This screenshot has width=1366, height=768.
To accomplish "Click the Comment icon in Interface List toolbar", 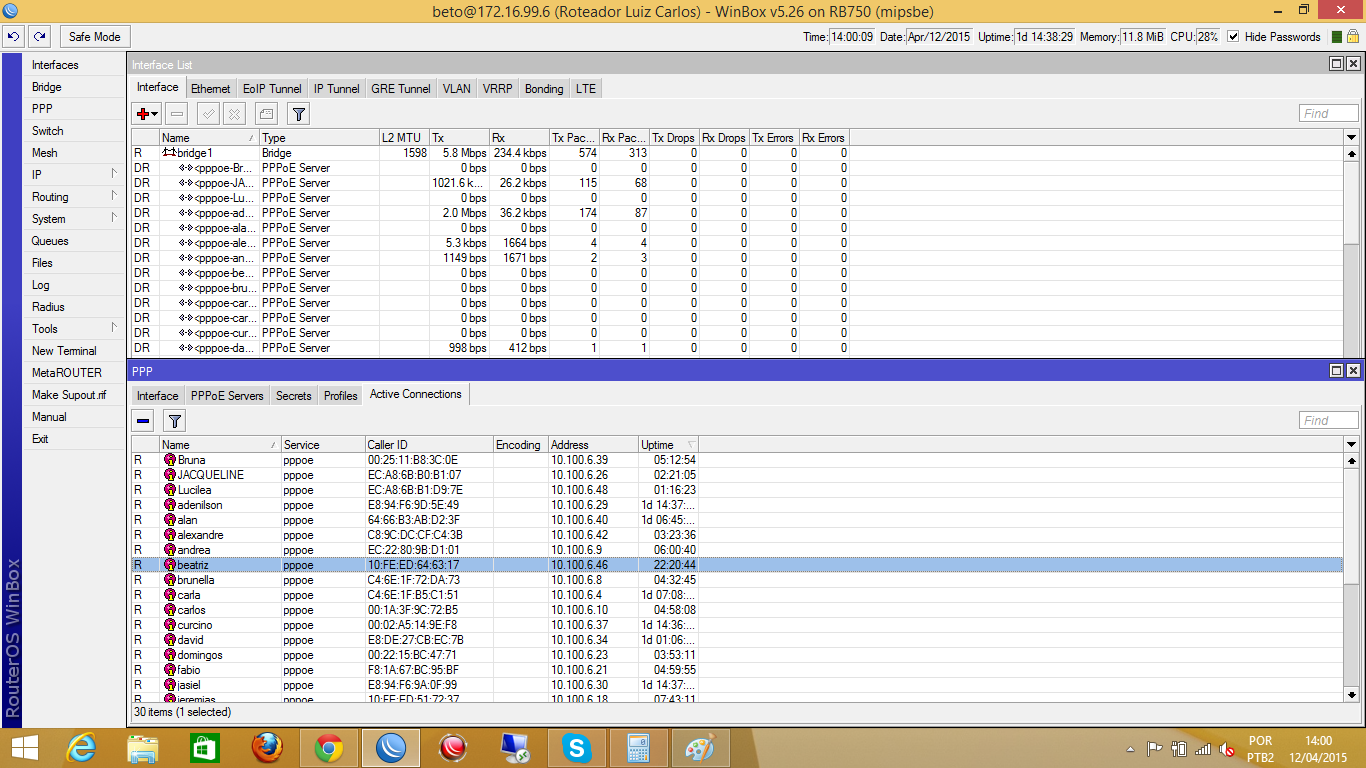I will pos(265,114).
